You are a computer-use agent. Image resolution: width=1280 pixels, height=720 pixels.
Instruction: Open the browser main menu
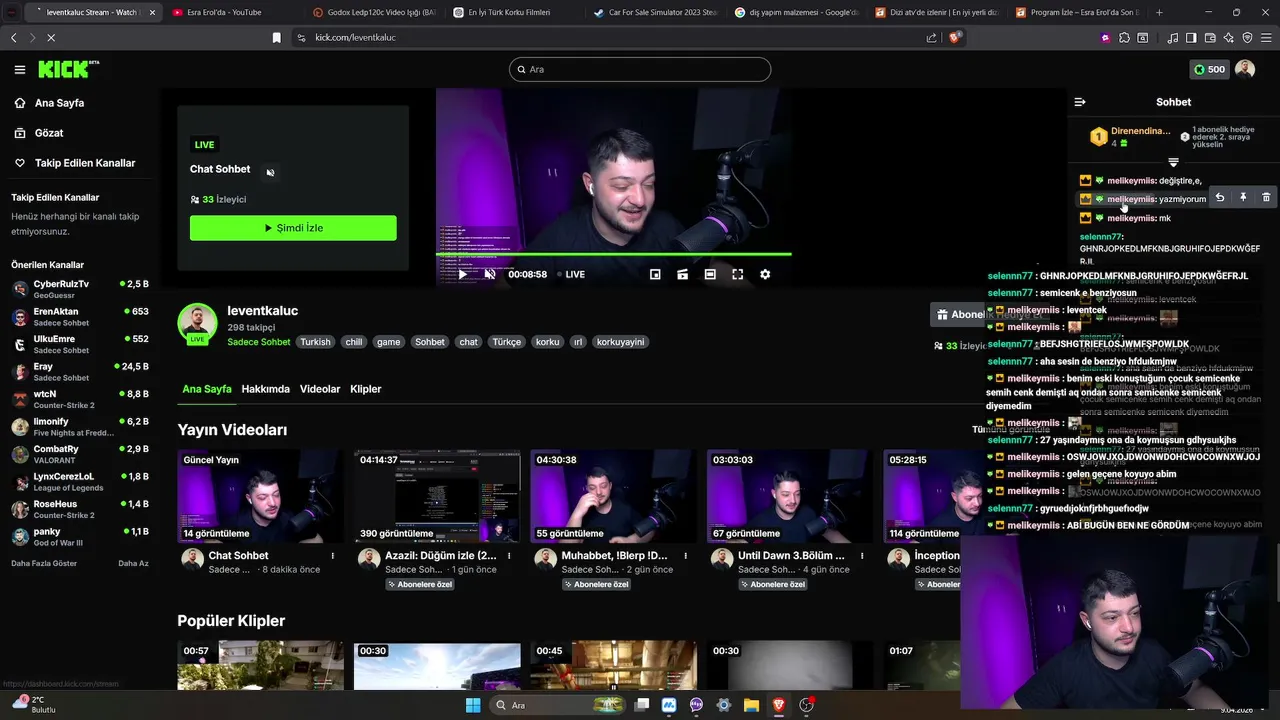pyautogui.click(x=1266, y=37)
